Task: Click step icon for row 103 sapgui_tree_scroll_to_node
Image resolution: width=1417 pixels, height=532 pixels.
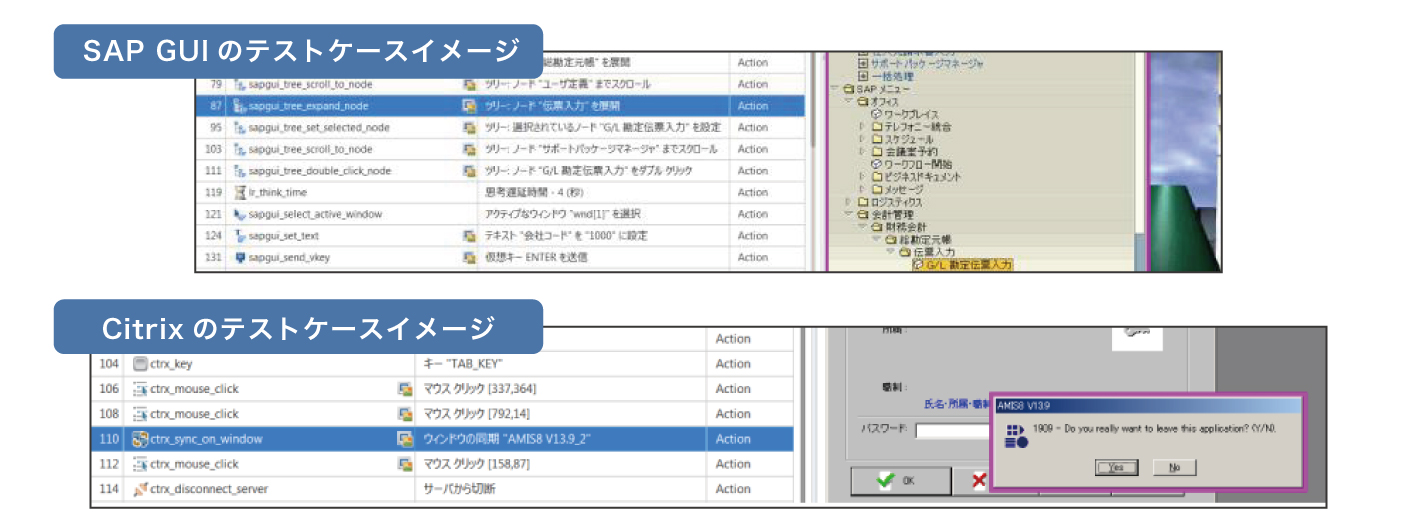Action: pos(240,149)
